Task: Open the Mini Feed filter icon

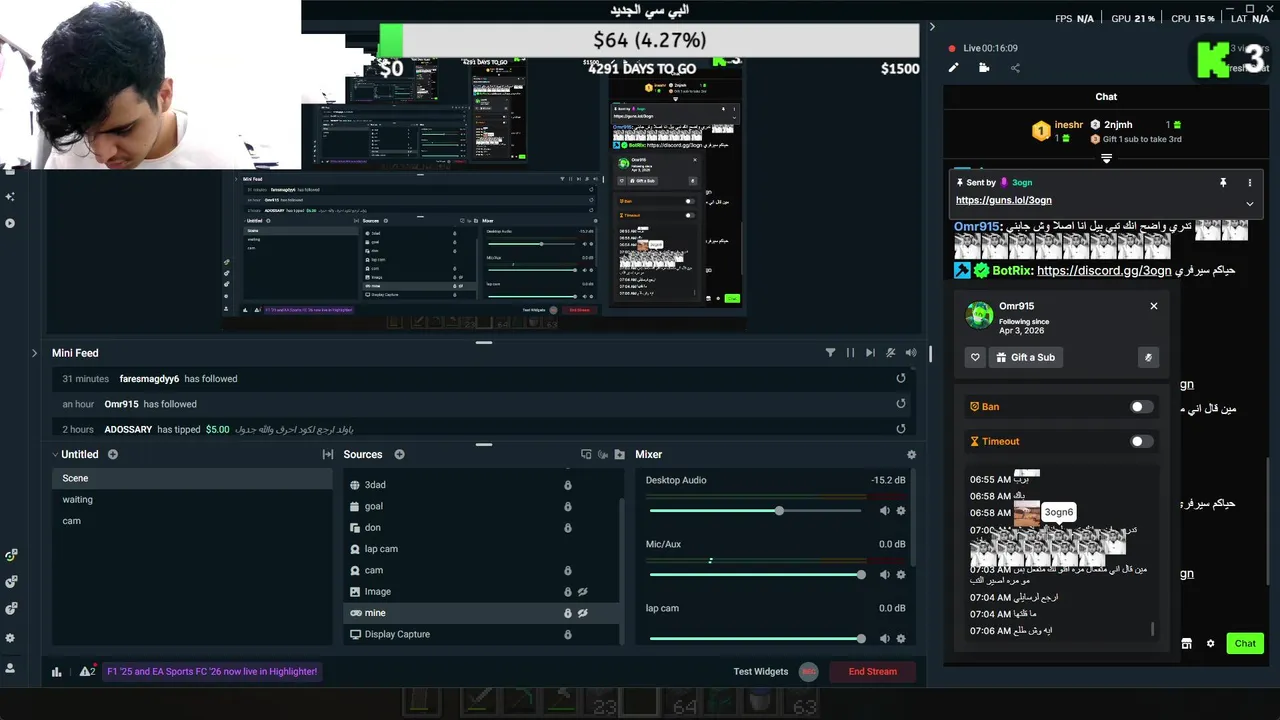Action: [830, 353]
